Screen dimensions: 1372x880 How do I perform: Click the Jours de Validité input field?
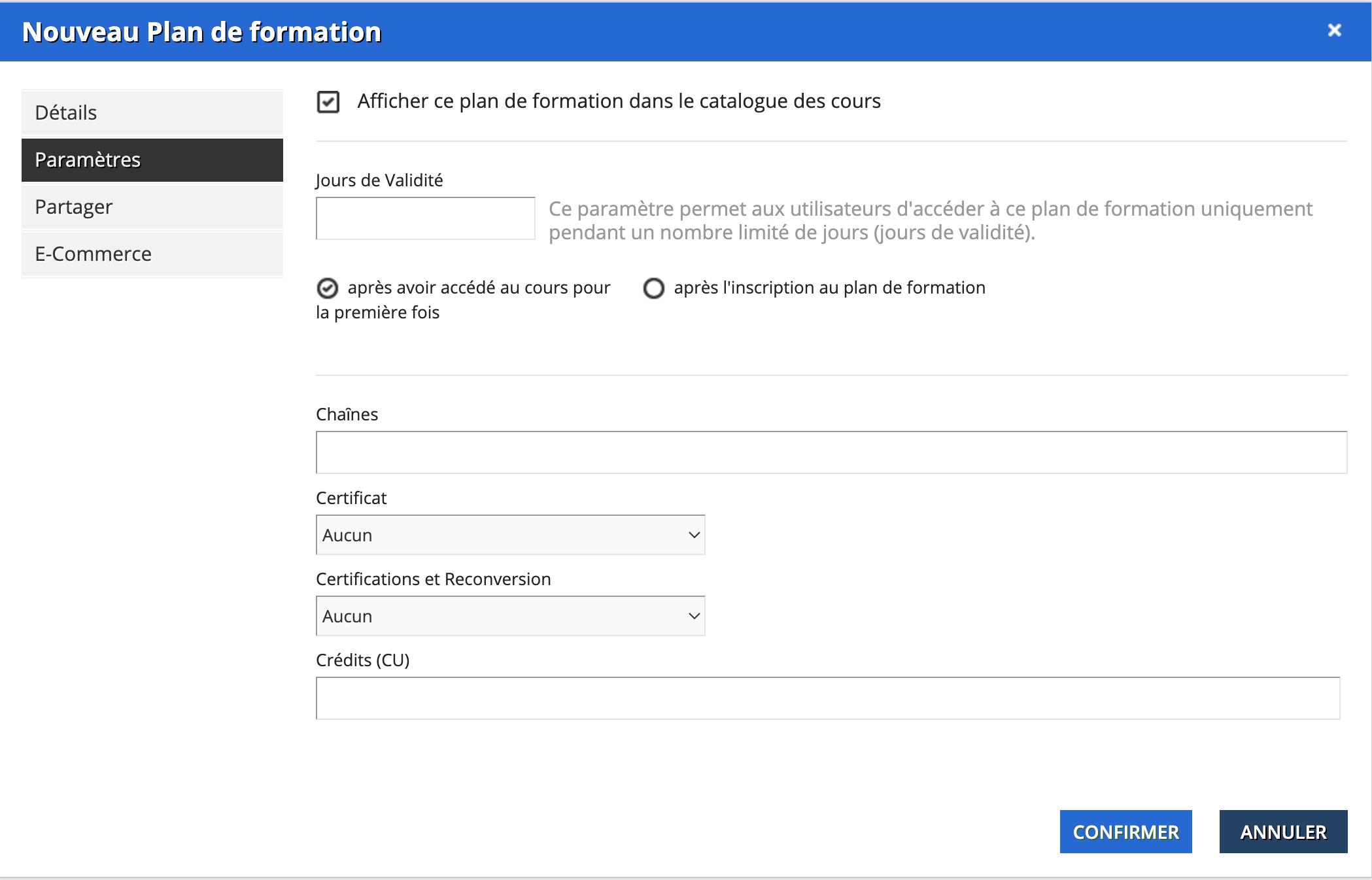click(x=426, y=218)
